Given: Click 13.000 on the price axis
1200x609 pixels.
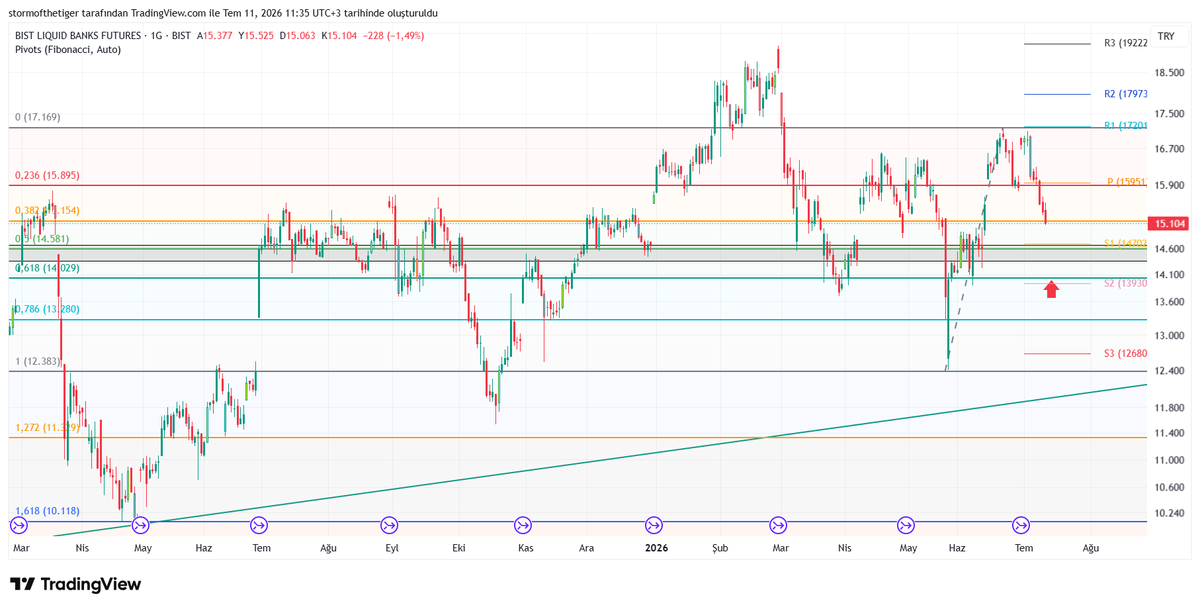Looking at the screenshot, I should 1168,335.
